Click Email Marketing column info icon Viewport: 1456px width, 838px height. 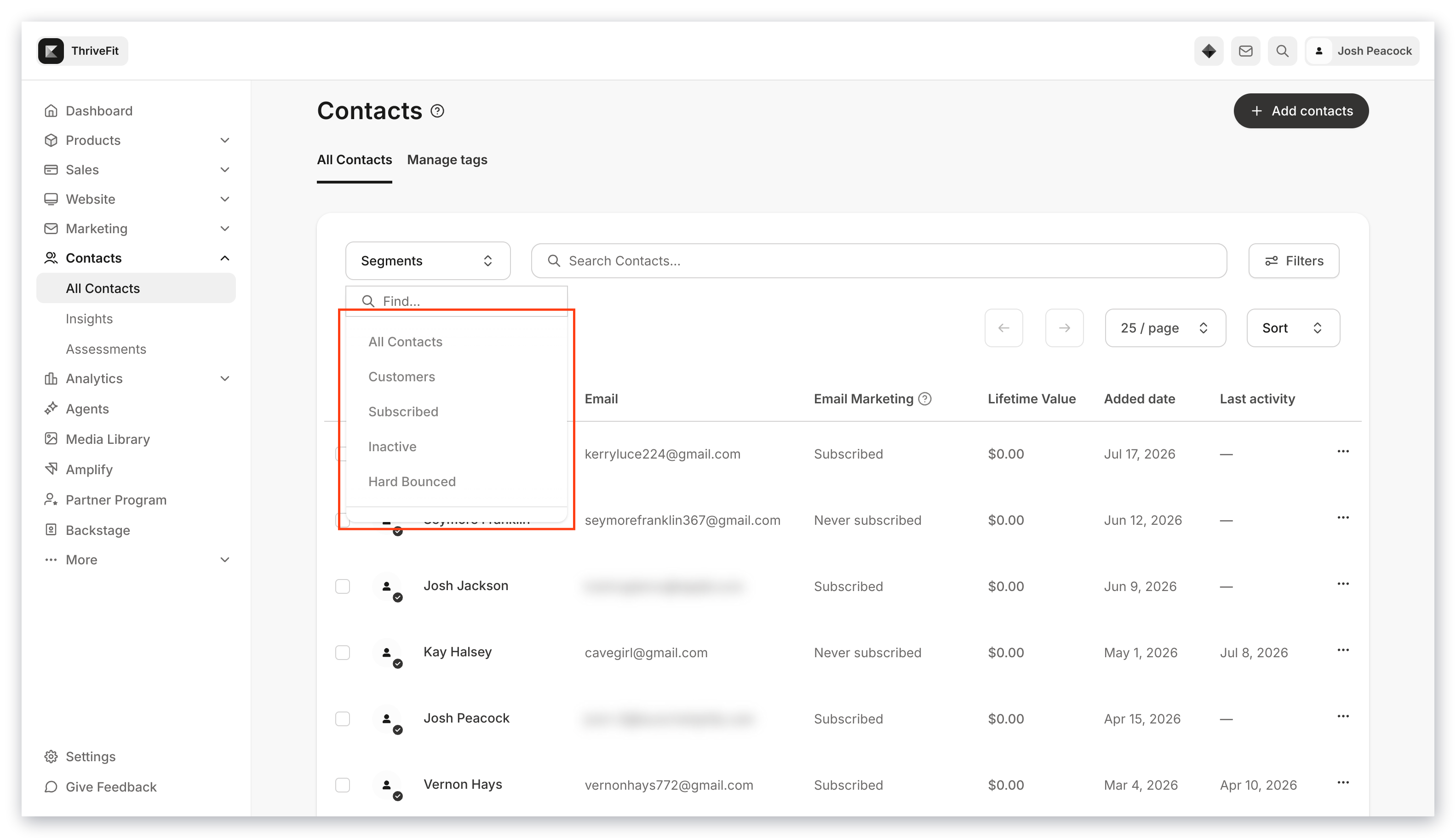(925, 399)
